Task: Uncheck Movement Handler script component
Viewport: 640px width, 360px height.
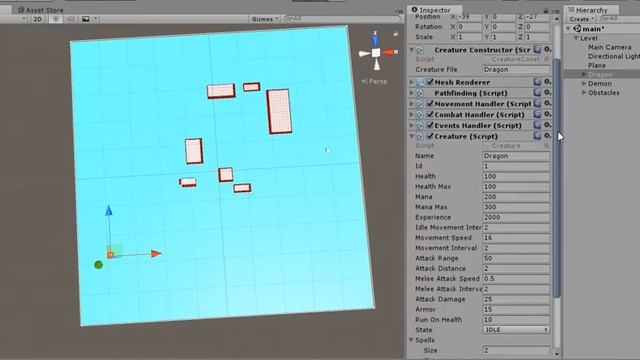Action: click(x=430, y=104)
